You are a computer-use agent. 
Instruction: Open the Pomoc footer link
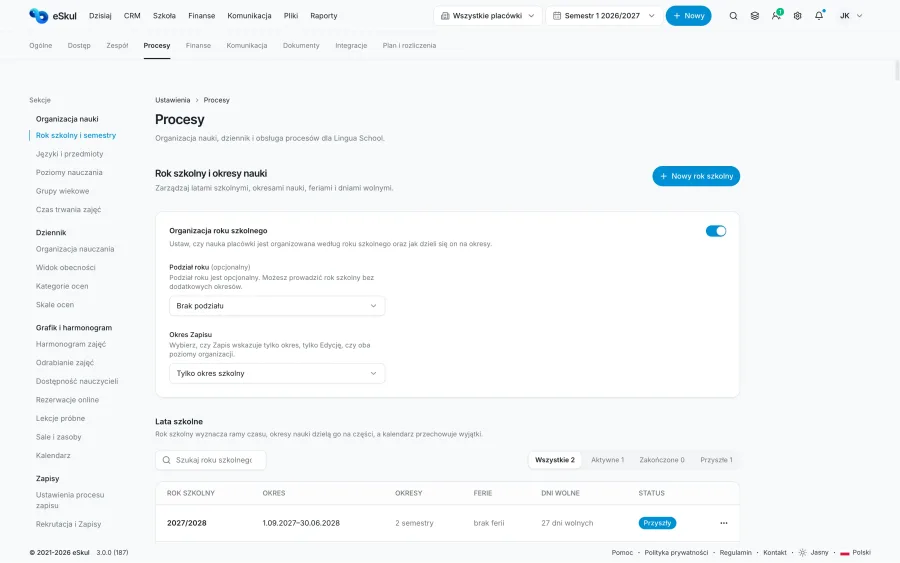point(622,553)
